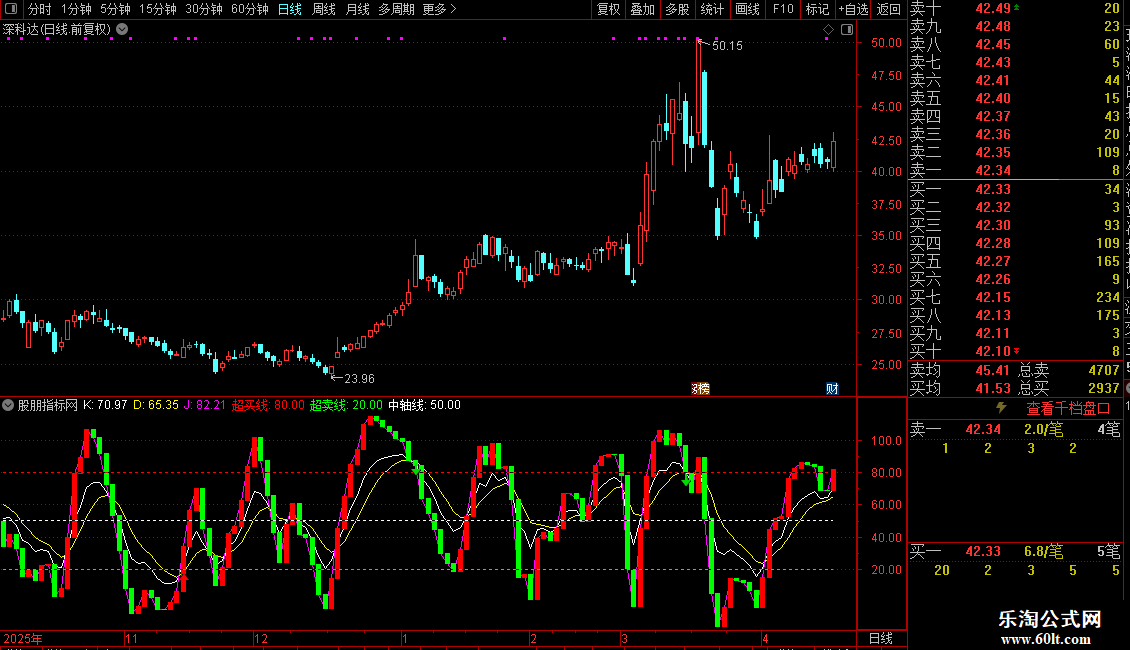1130x650 pixels.
Task: Click the 财 financial marker on chart
Action: tap(832, 388)
